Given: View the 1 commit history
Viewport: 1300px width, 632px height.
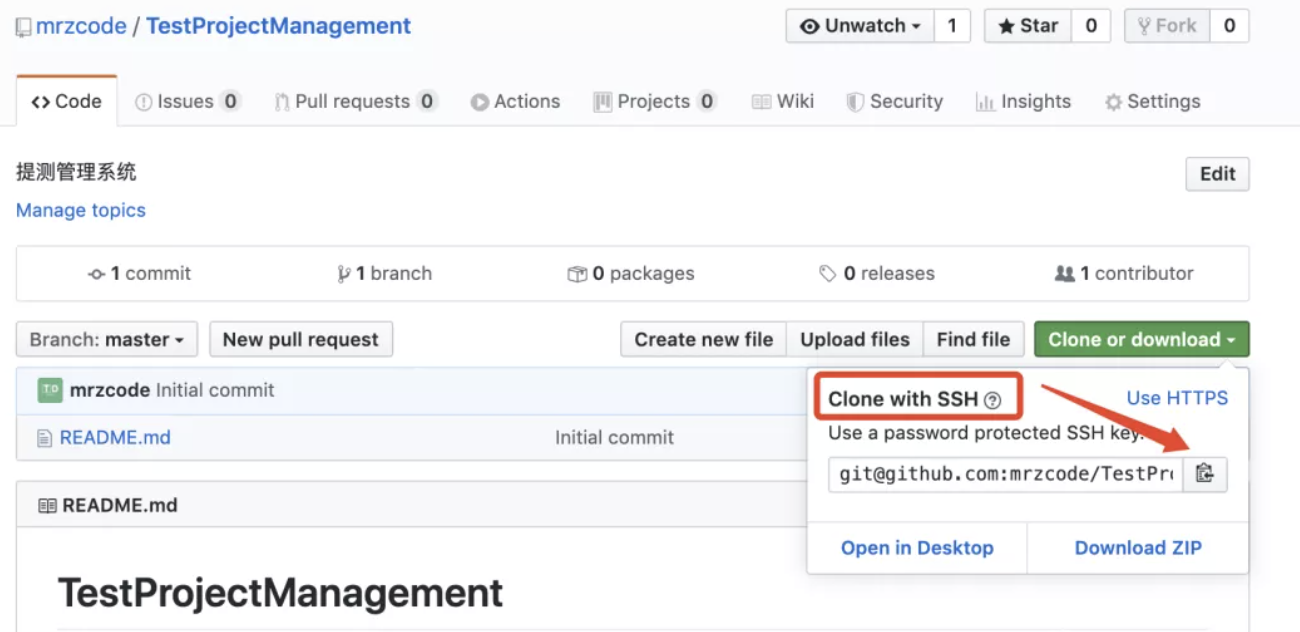Looking at the screenshot, I should click(x=140, y=273).
